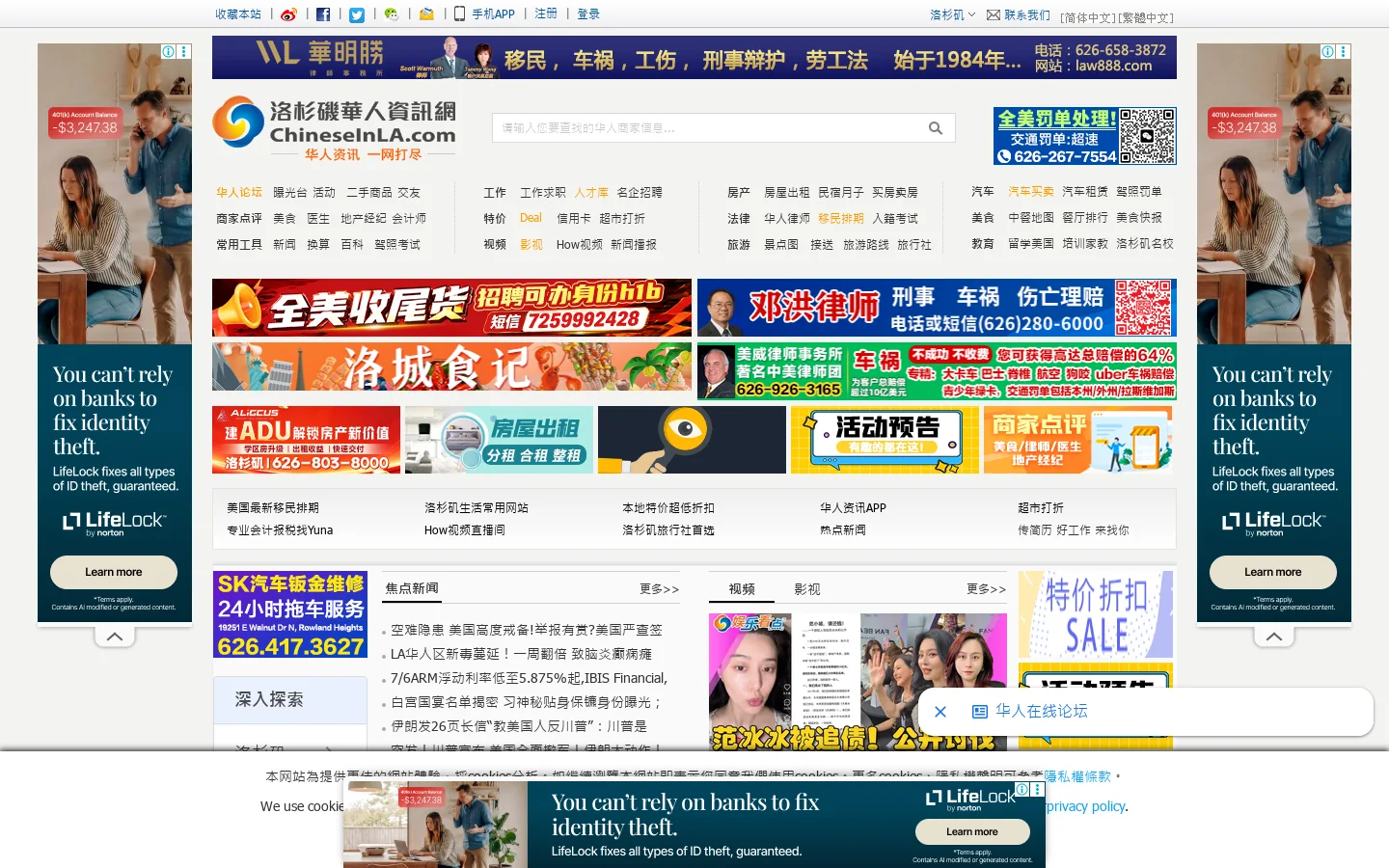1389x868 pixels.
Task: Open the 汽车买卖 menu link
Action: (1031, 192)
